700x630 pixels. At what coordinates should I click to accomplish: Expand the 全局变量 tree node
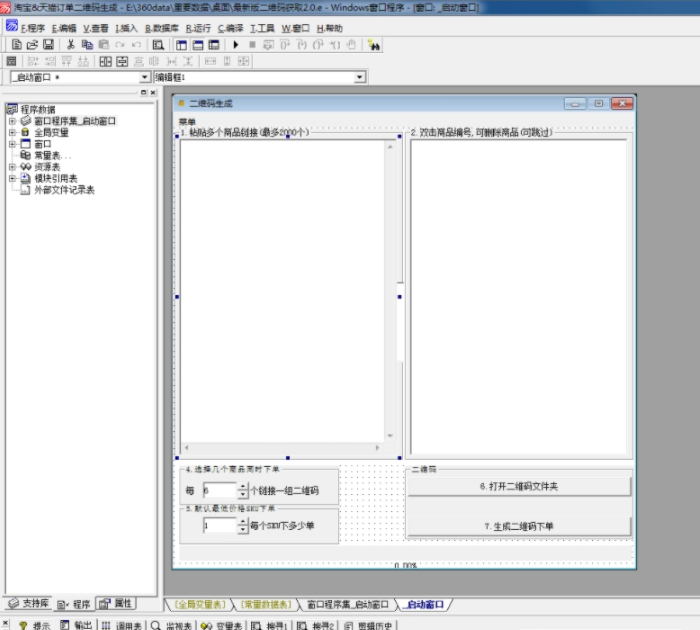[x=12, y=132]
